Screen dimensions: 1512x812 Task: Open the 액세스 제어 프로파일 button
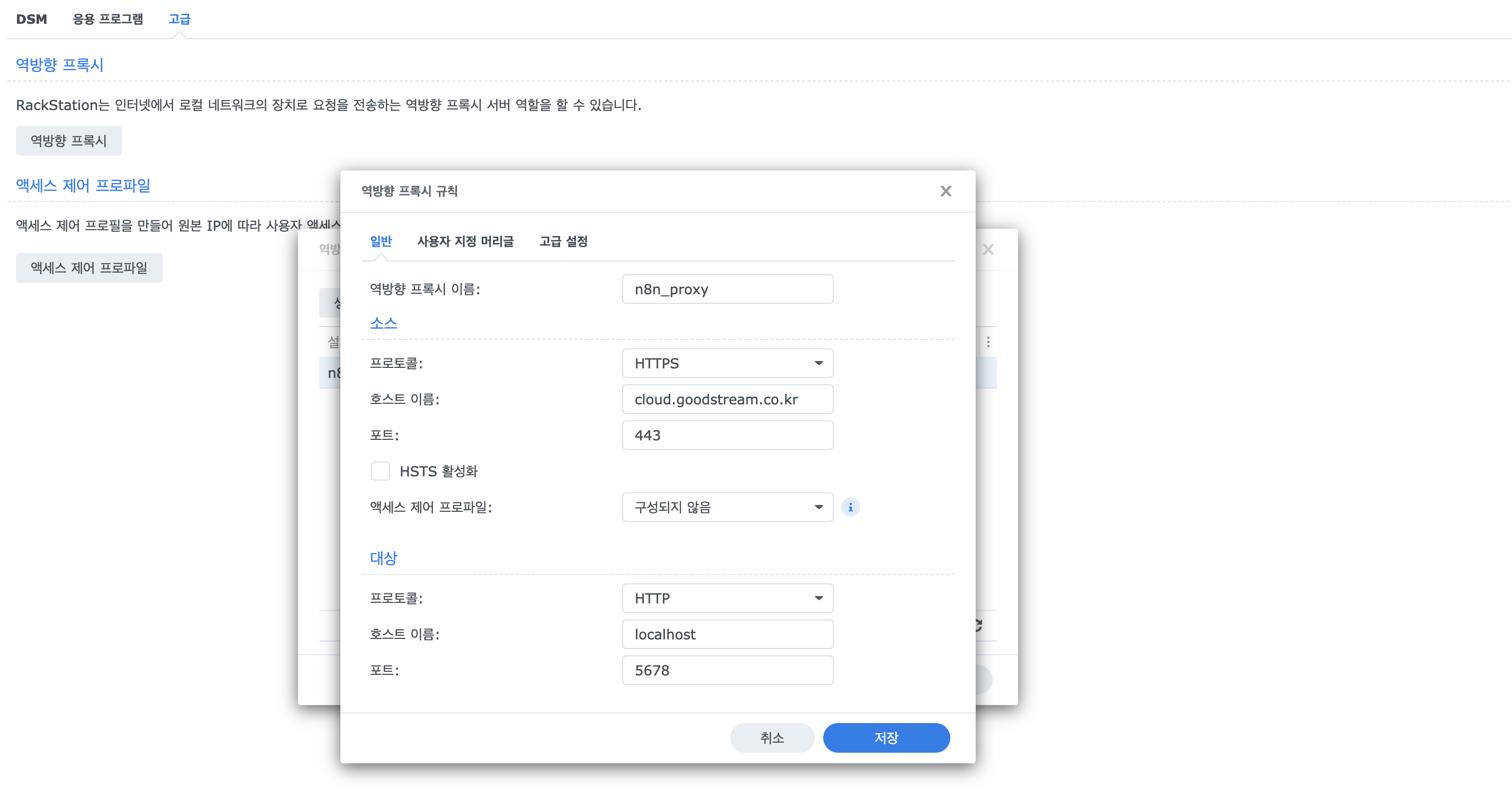point(88,267)
